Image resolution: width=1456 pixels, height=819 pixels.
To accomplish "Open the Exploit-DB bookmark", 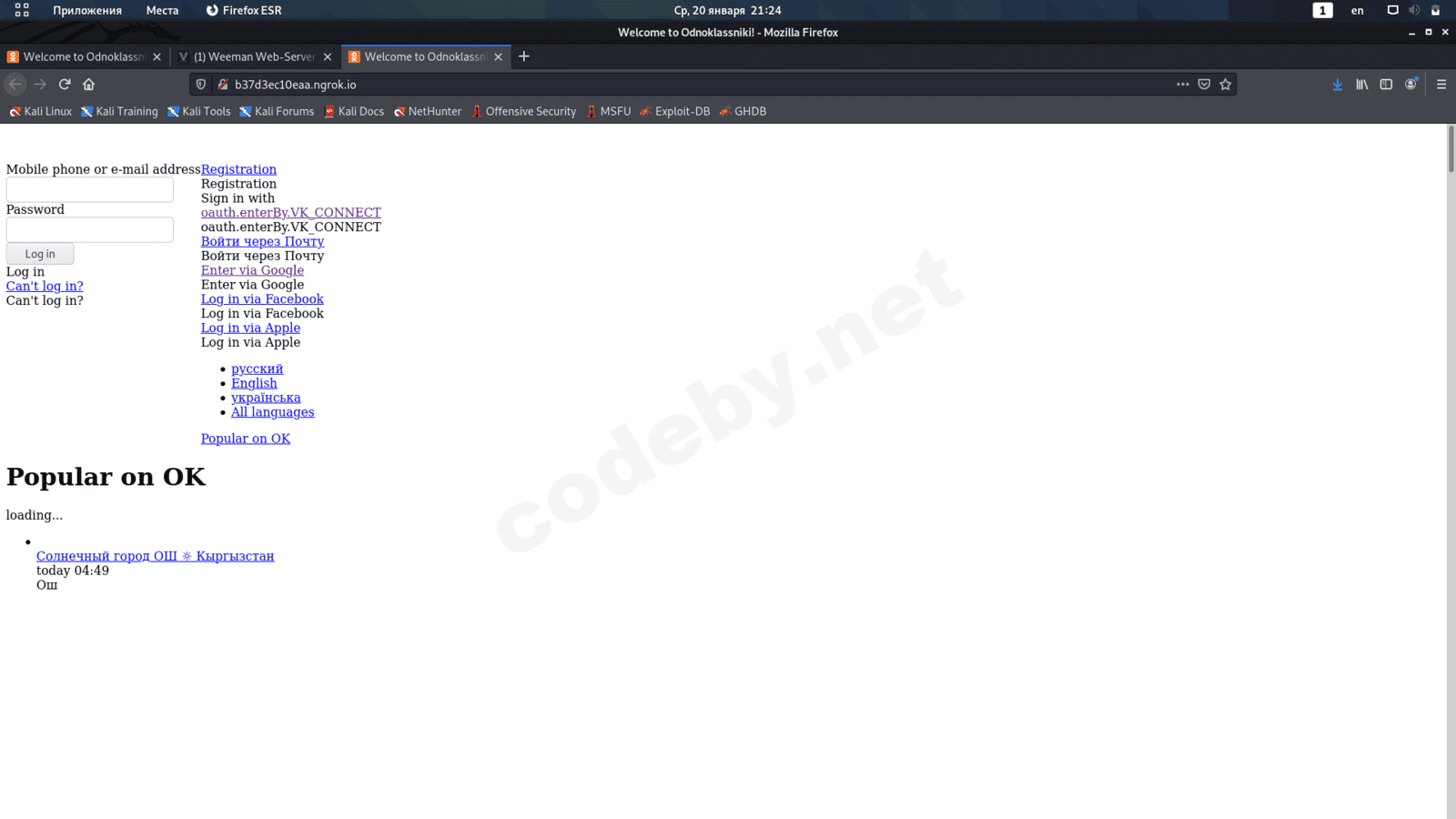I will click(x=674, y=112).
